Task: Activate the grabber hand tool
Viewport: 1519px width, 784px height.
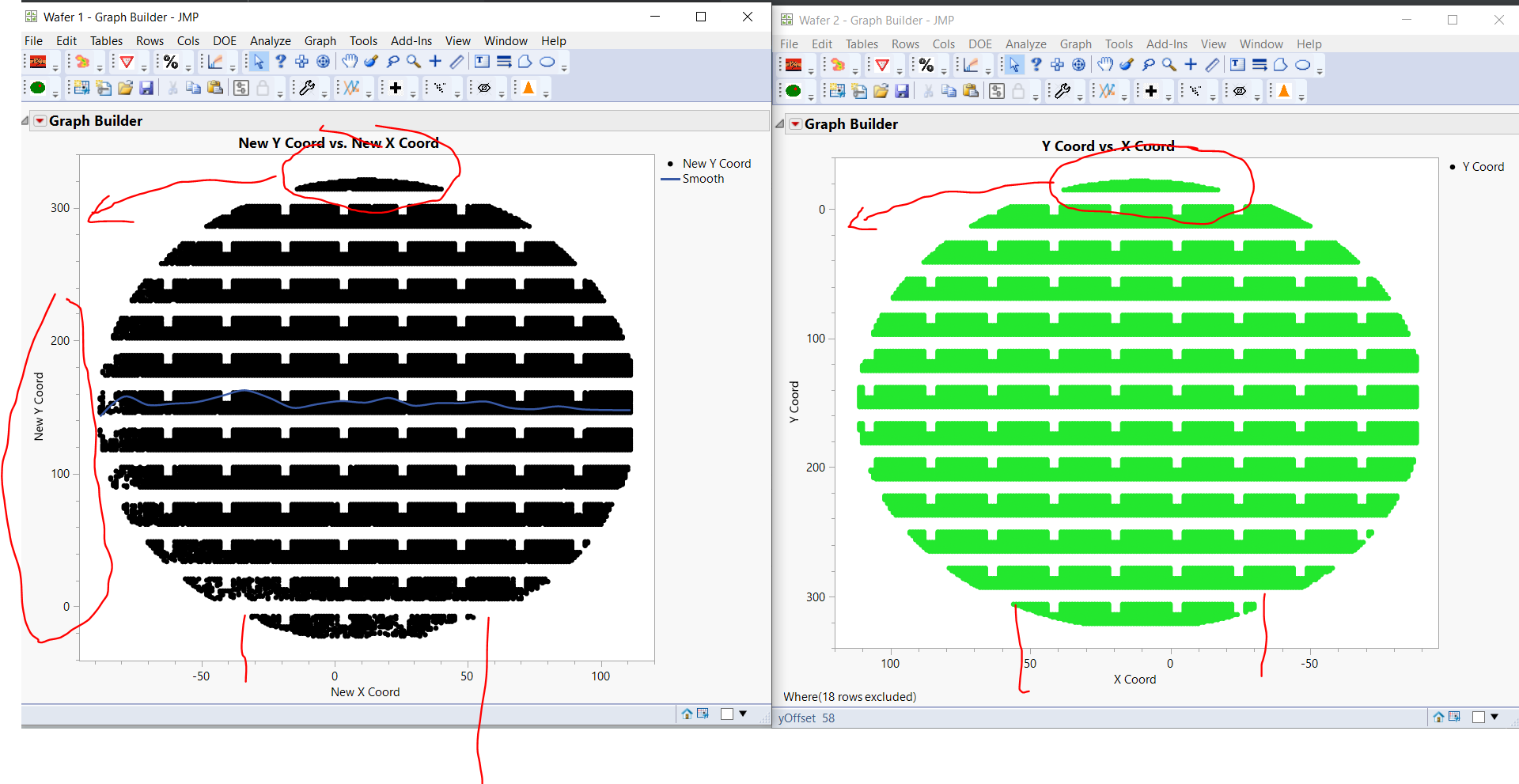Action: (350, 61)
